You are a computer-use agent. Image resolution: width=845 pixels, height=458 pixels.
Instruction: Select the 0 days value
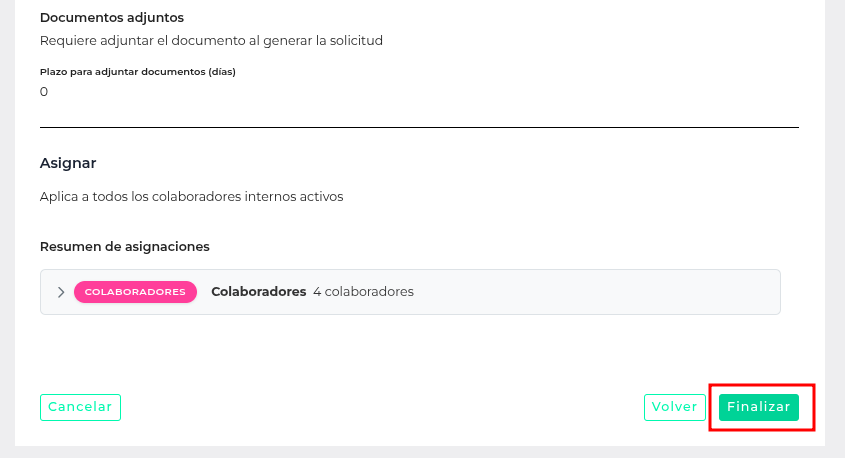coord(44,92)
